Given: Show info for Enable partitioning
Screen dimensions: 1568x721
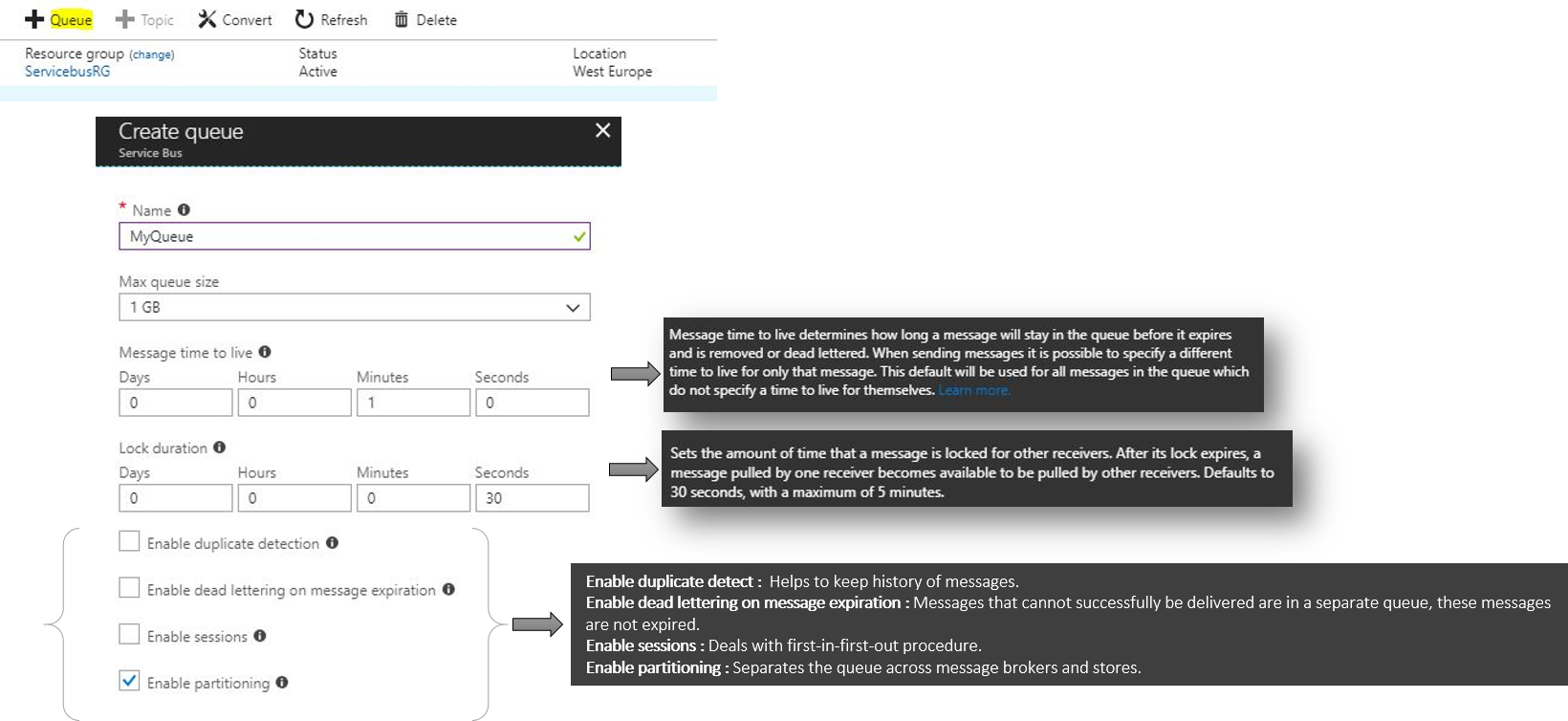Looking at the screenshot, I should pyautogui.click(x=282, y=682).
